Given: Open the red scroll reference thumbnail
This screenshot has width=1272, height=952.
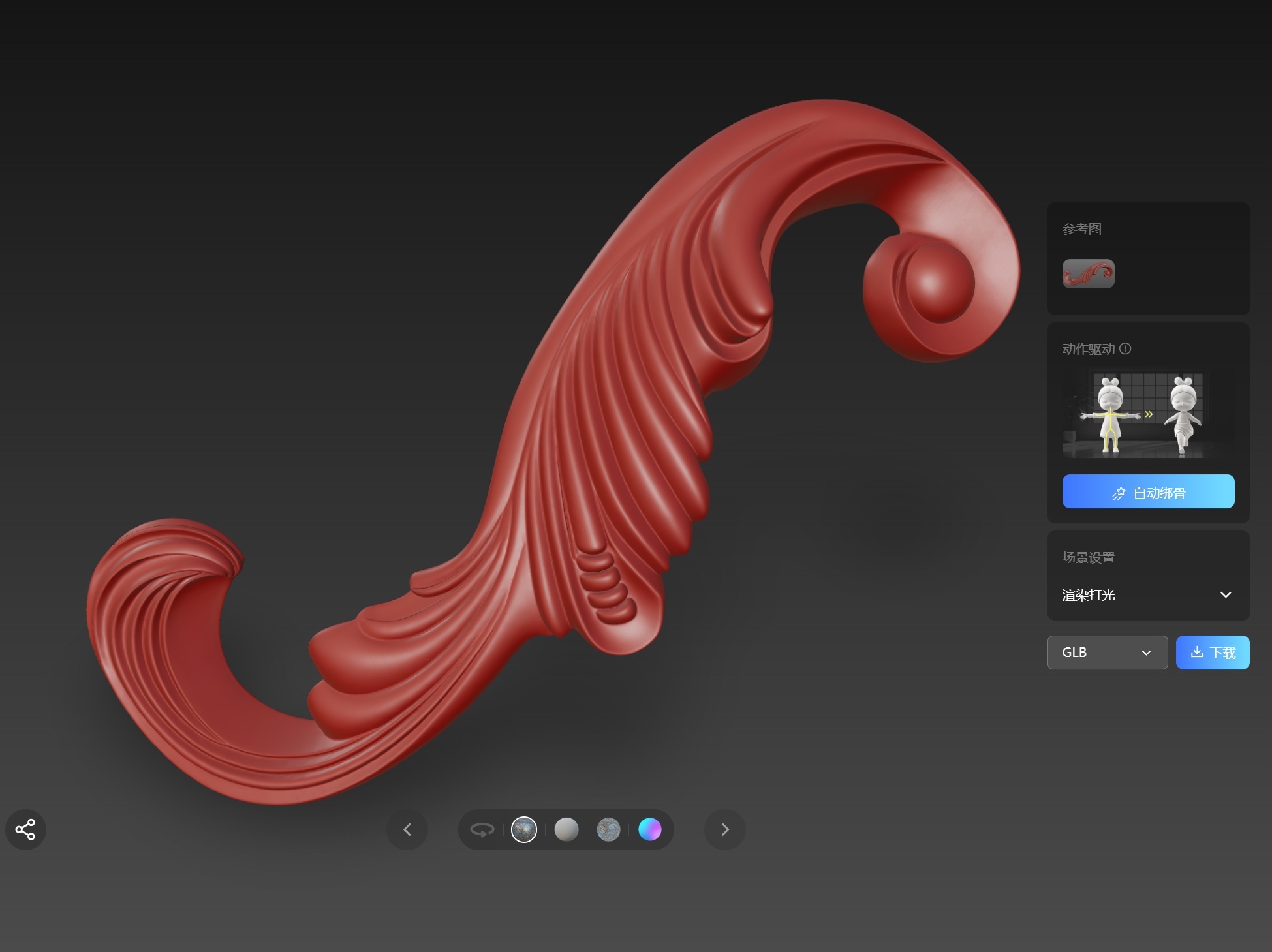Looking at the screenshot, I should pos(1088,273).
